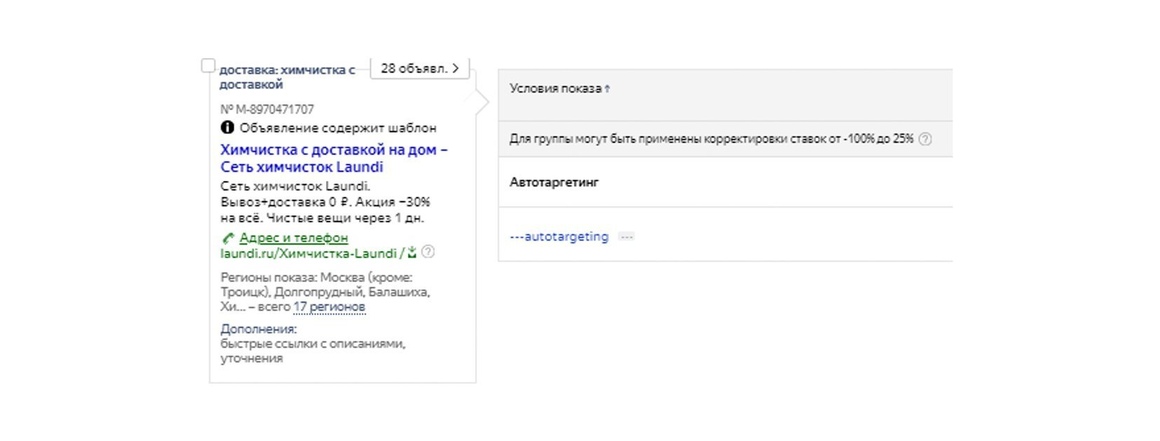Open the help icon beside the bid adjustments note
Viewport: 1160px width, 441px height.
tap(925, 139)
